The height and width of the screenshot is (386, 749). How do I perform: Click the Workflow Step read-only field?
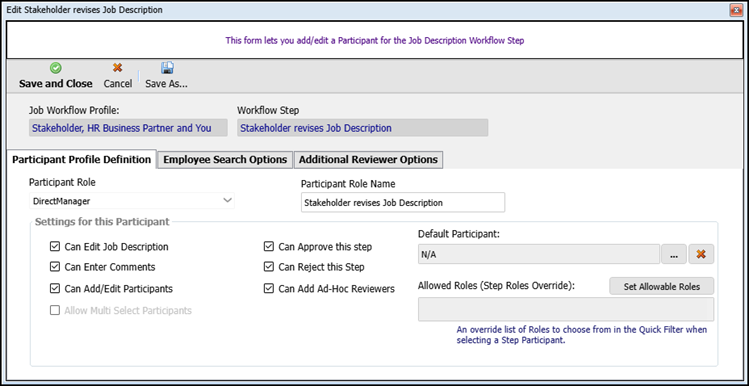[x=363, y=128]
